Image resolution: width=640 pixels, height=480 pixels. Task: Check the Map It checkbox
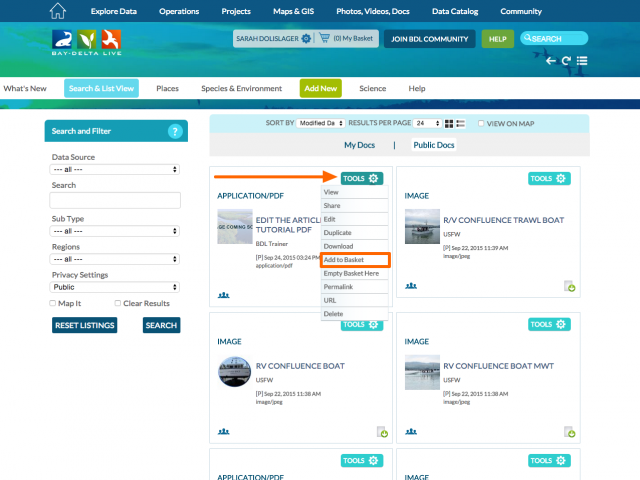tap(54, 303)
